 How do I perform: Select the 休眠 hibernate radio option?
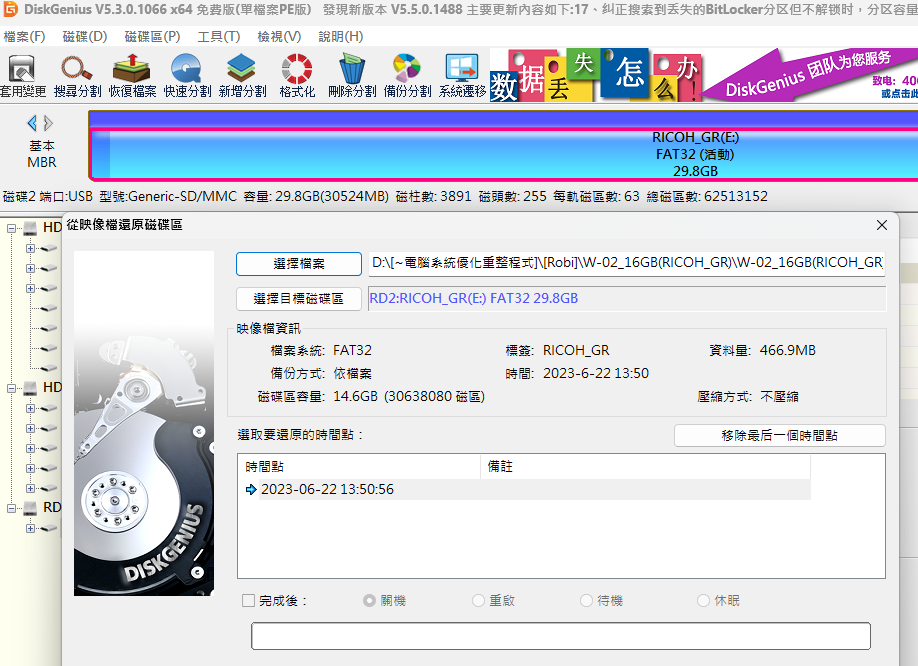pos(703,600)
